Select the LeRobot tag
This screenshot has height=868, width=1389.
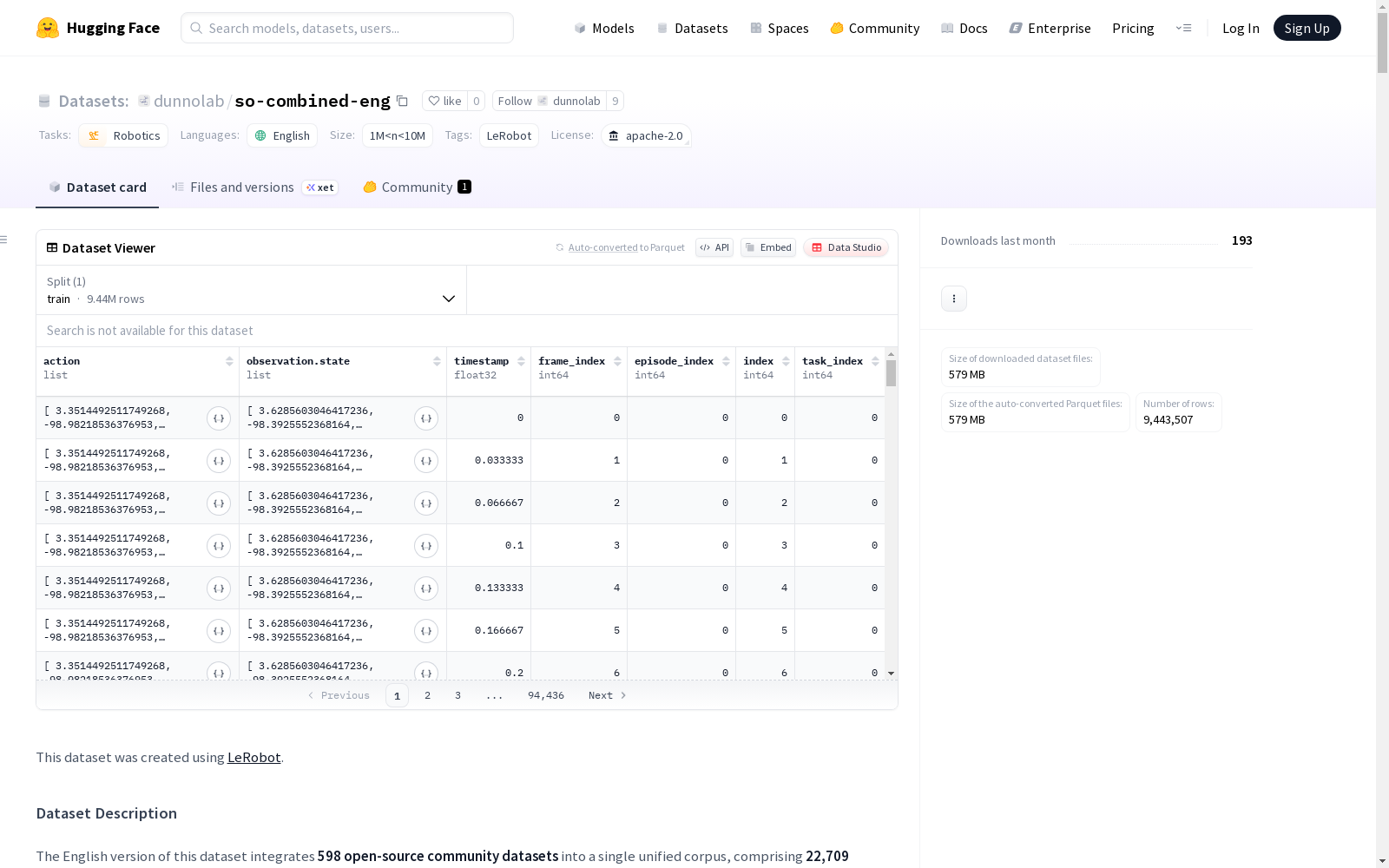(509, 135)
